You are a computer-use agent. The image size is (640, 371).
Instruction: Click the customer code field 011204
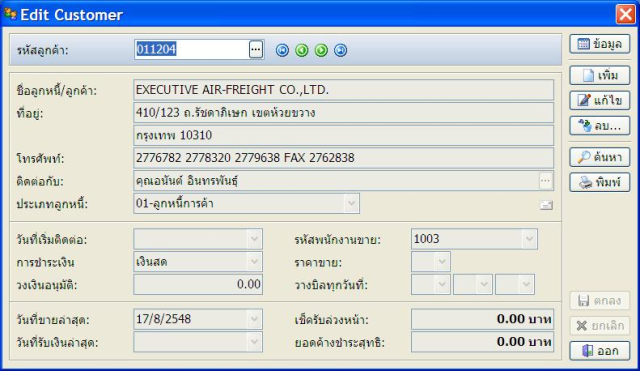(x=191, y=49)
